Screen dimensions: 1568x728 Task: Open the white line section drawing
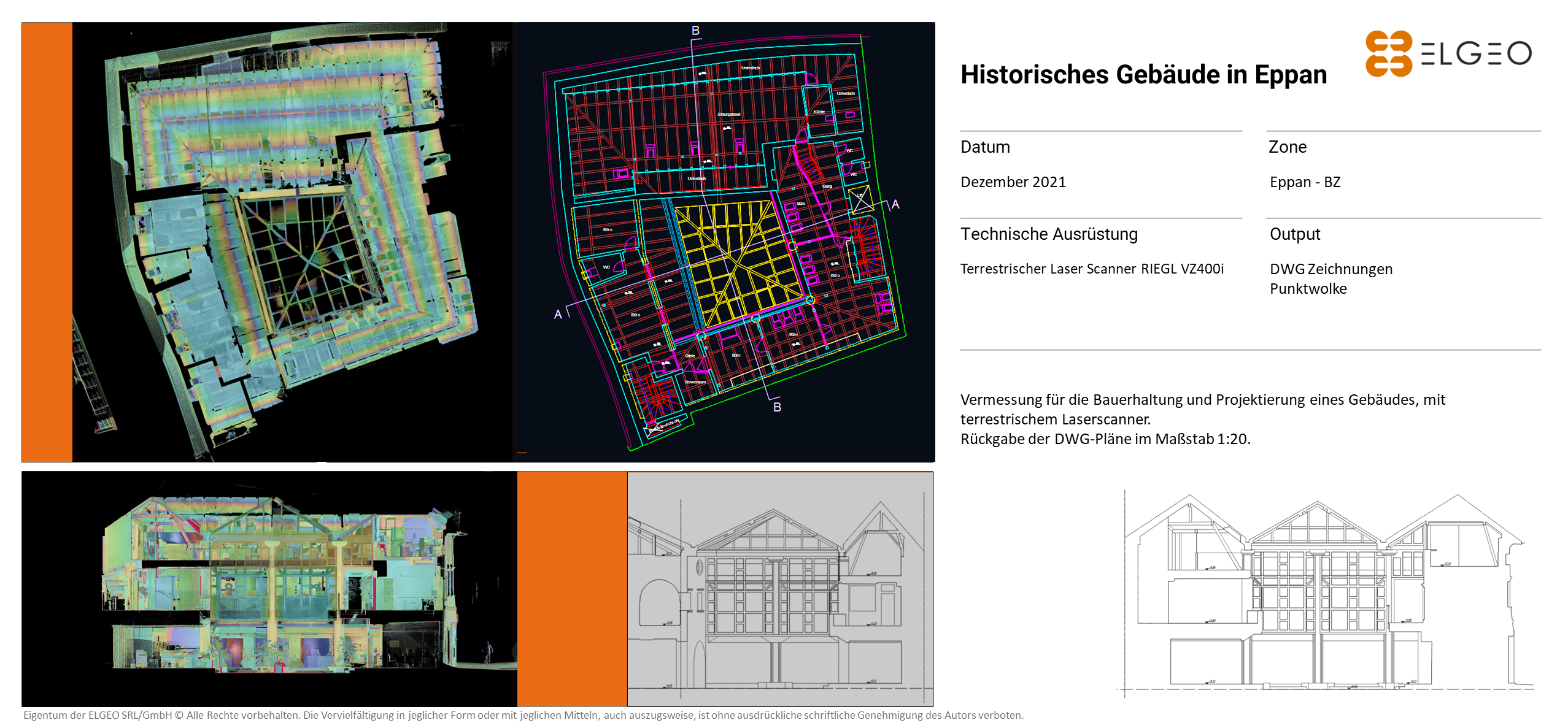[x=1326, y=595]
